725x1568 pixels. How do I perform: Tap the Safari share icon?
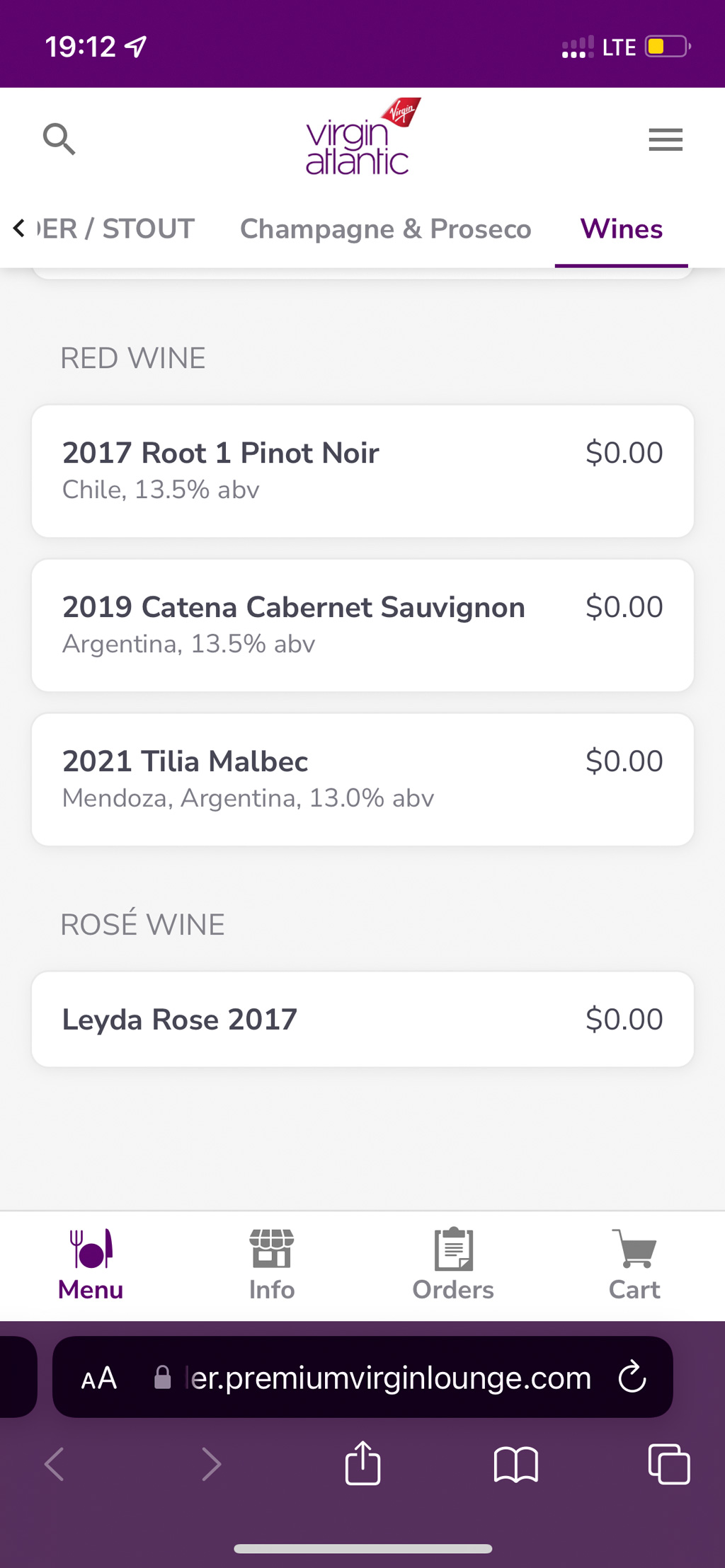click(x=362, y=1463)
